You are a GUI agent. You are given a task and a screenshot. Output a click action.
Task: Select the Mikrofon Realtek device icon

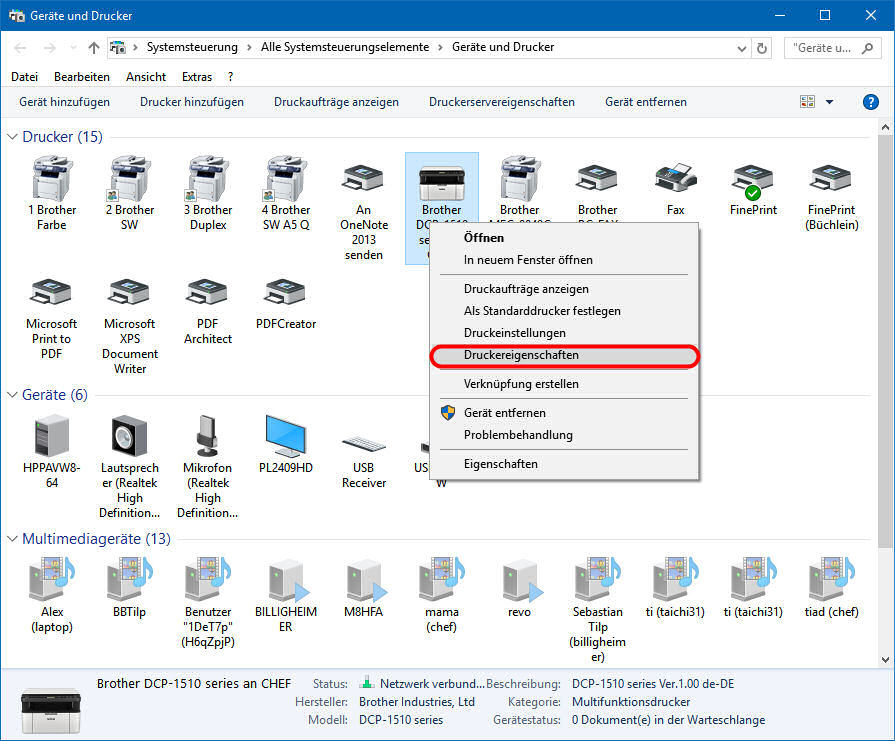pyautogui.click(x=207, y=438)
